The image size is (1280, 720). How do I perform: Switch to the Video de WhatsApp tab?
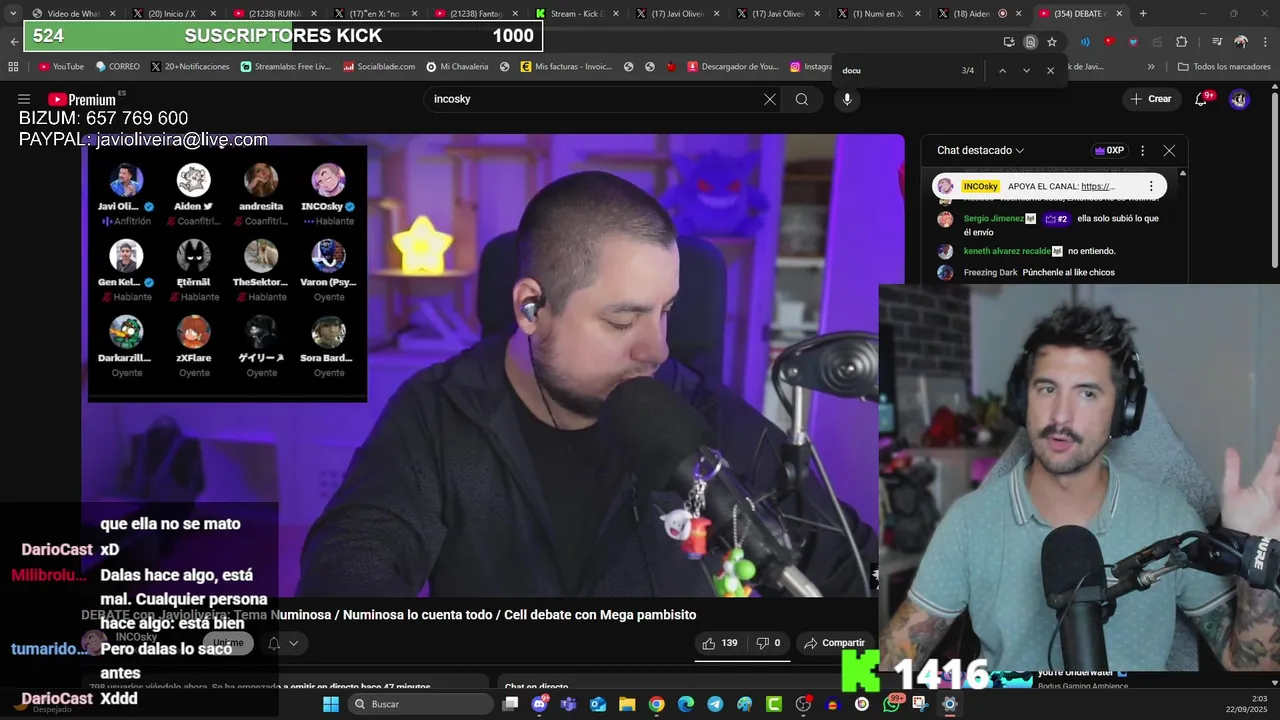click(x=72, y=14)
